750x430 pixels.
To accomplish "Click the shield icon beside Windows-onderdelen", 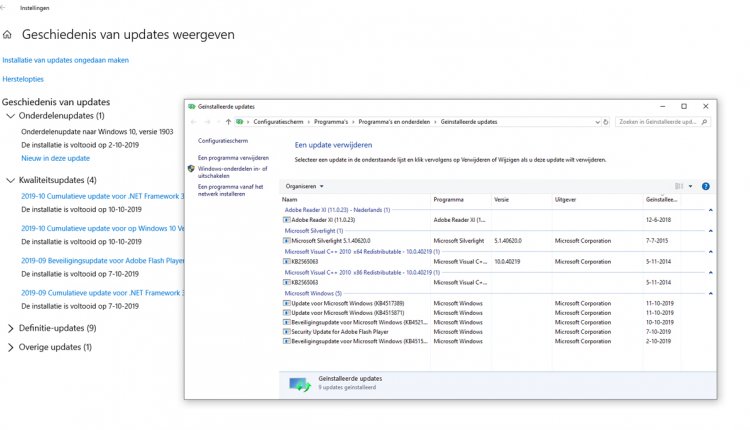I will [191, 169].
